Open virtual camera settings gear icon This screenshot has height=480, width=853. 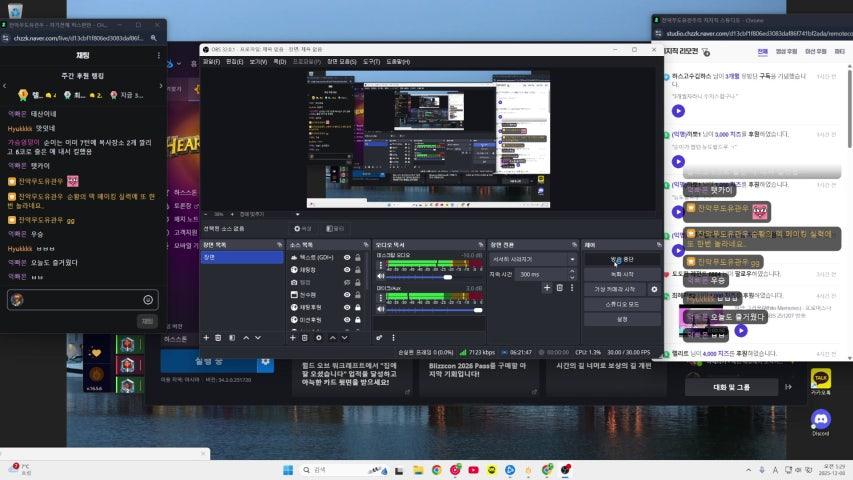[x=654, y=289]
